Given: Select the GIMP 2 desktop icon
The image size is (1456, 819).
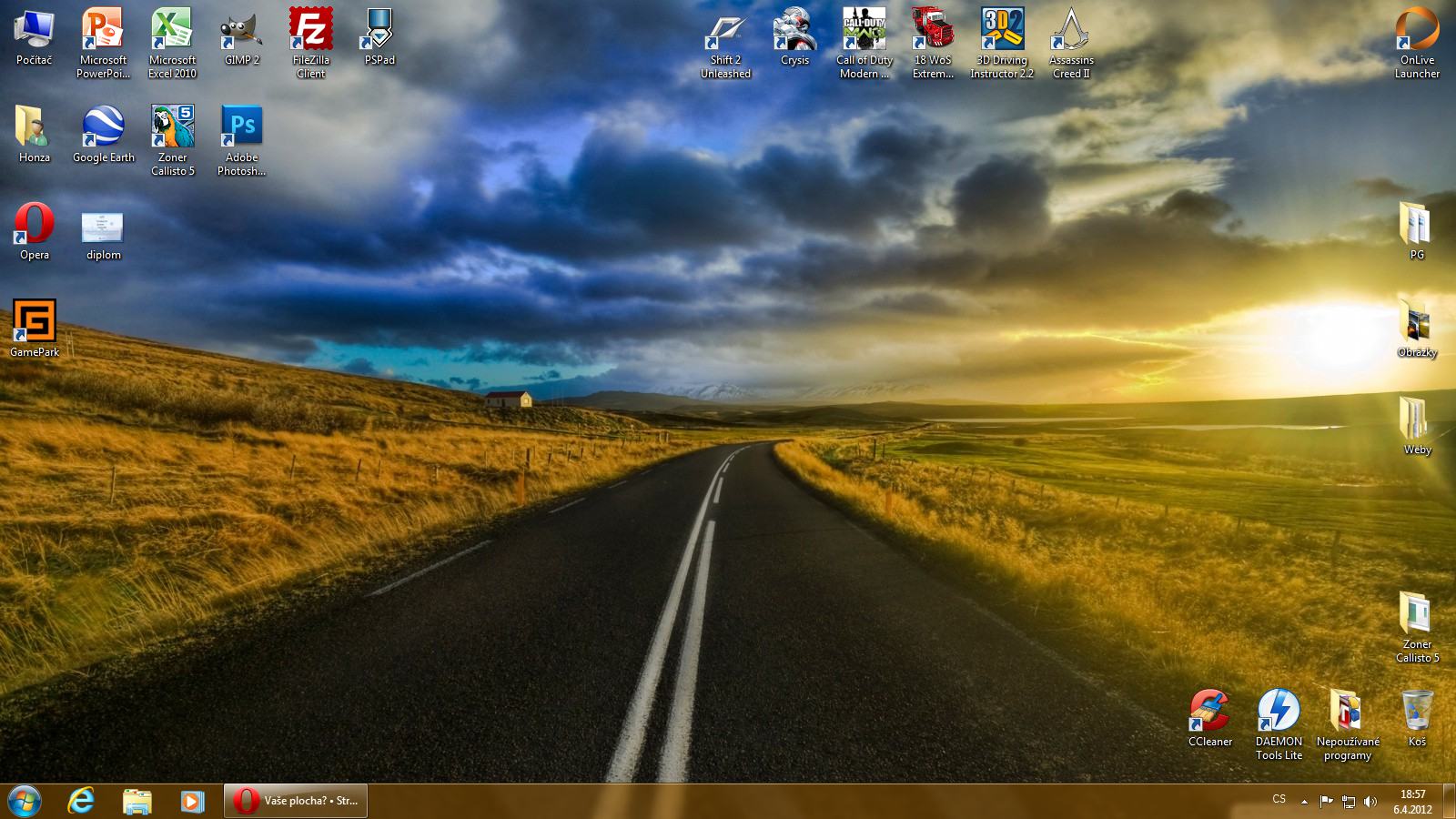Looking at the screenshot, I should click(x=241, y=32).
